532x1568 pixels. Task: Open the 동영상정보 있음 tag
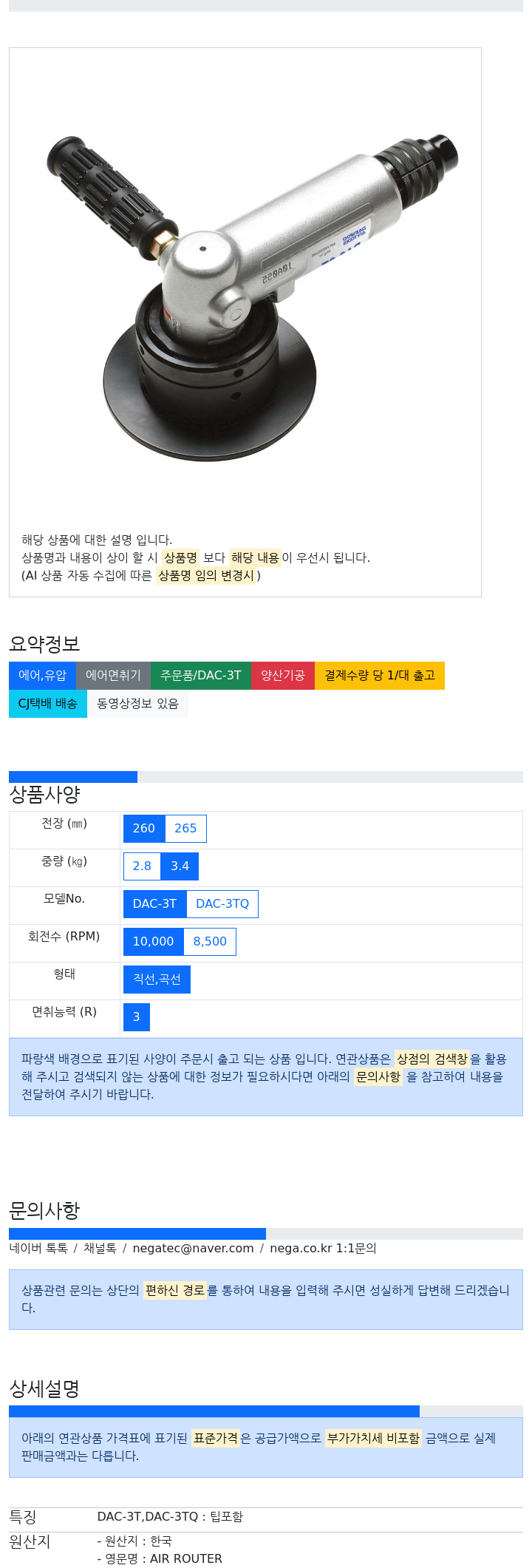click(137, 704)
